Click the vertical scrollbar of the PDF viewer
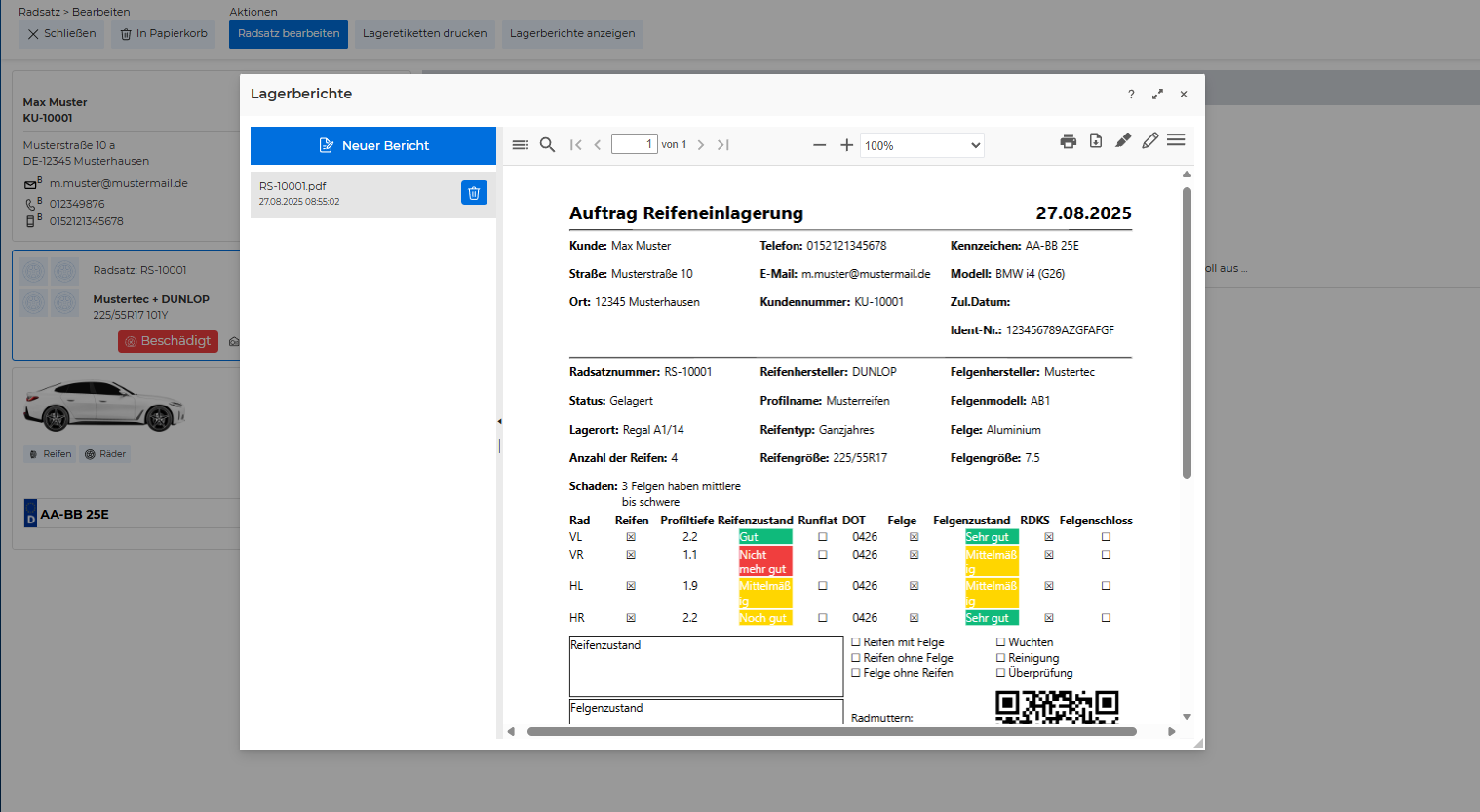 coord(1187,331)
